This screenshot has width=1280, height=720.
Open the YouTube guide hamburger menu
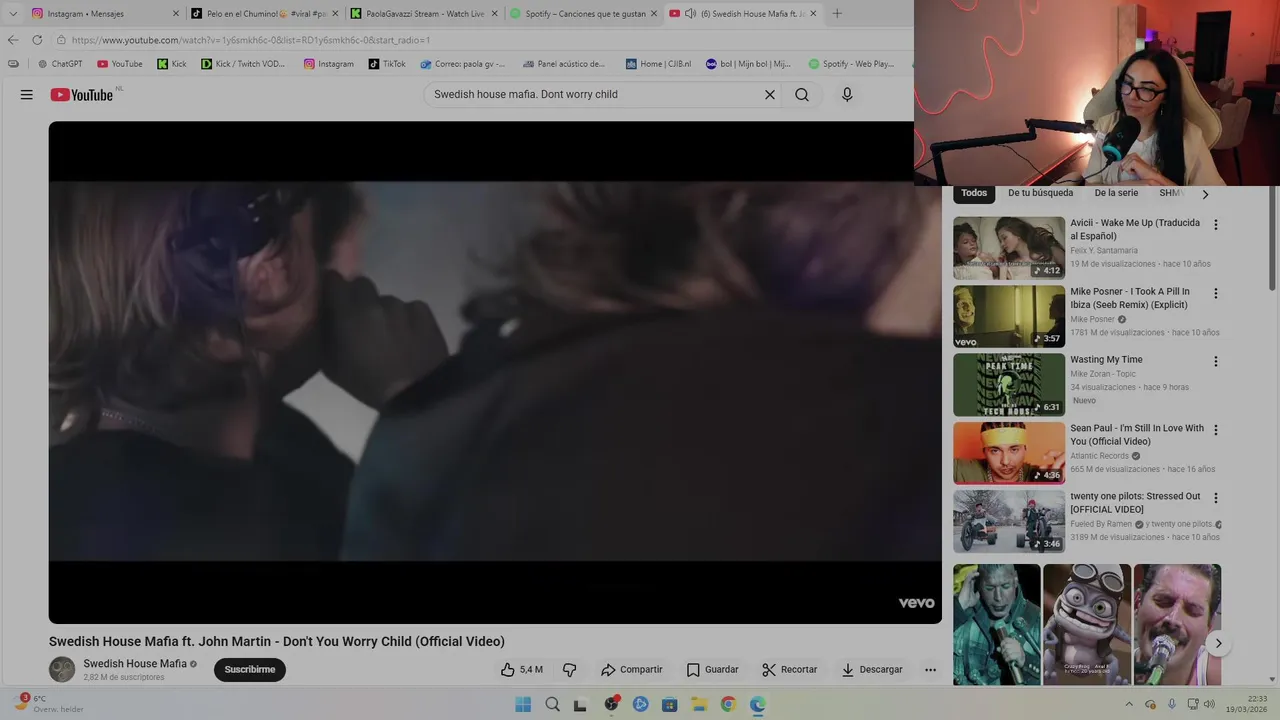pyautogui.click(x=27, y=95)
